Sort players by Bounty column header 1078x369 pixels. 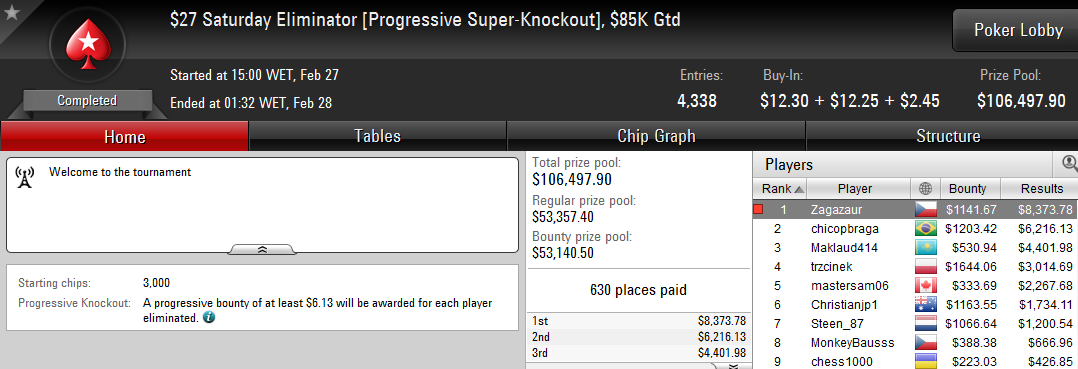point(967,189)
